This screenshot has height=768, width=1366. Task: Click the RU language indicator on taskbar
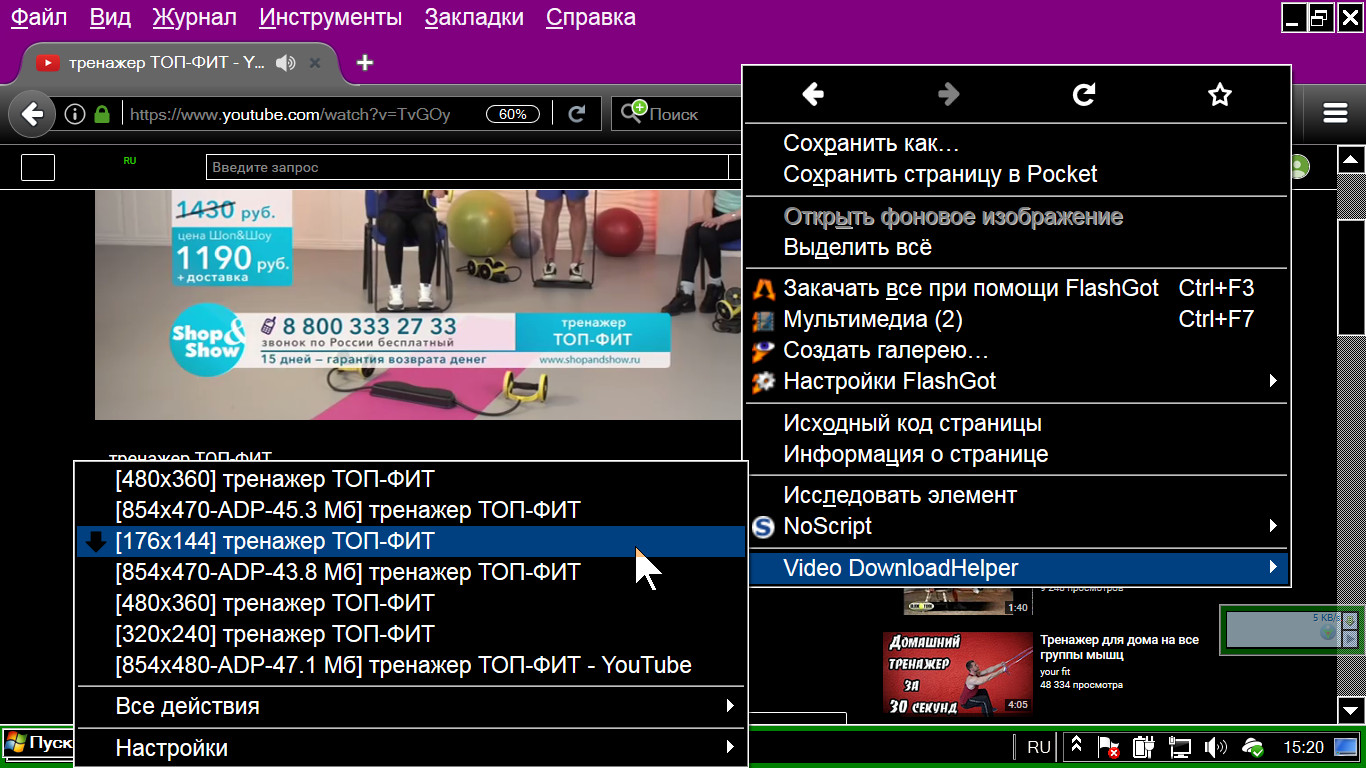(x=1039, y=747)
